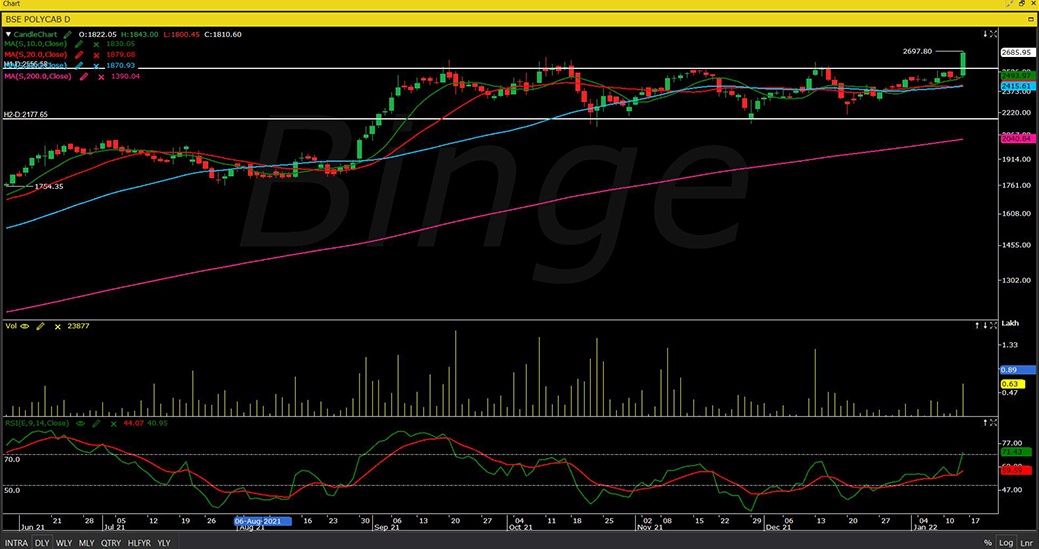Click the C:1810.60 close value
1039x549 pixels.
[223, 34]
